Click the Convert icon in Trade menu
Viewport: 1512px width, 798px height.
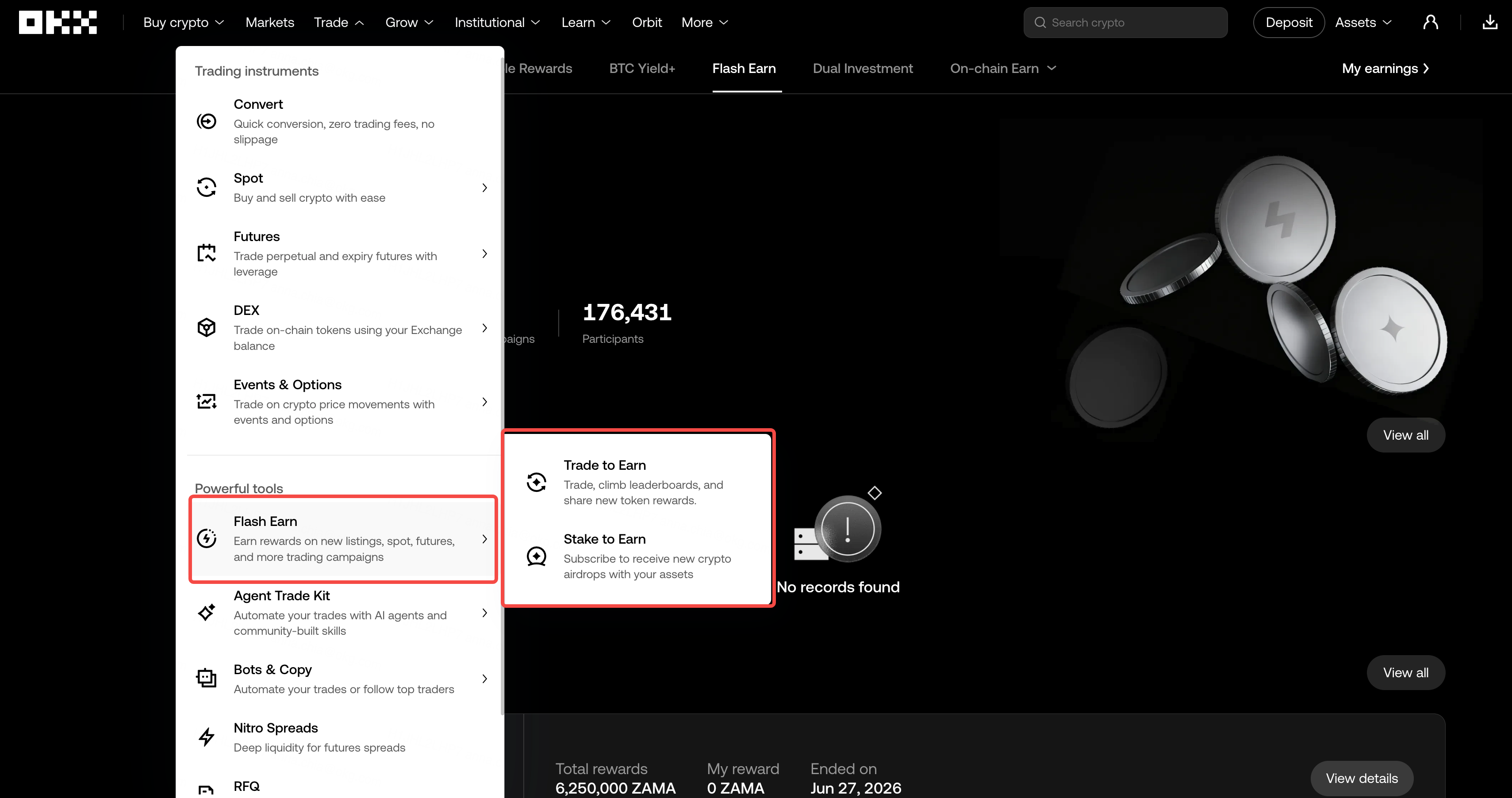pos(207,122)
